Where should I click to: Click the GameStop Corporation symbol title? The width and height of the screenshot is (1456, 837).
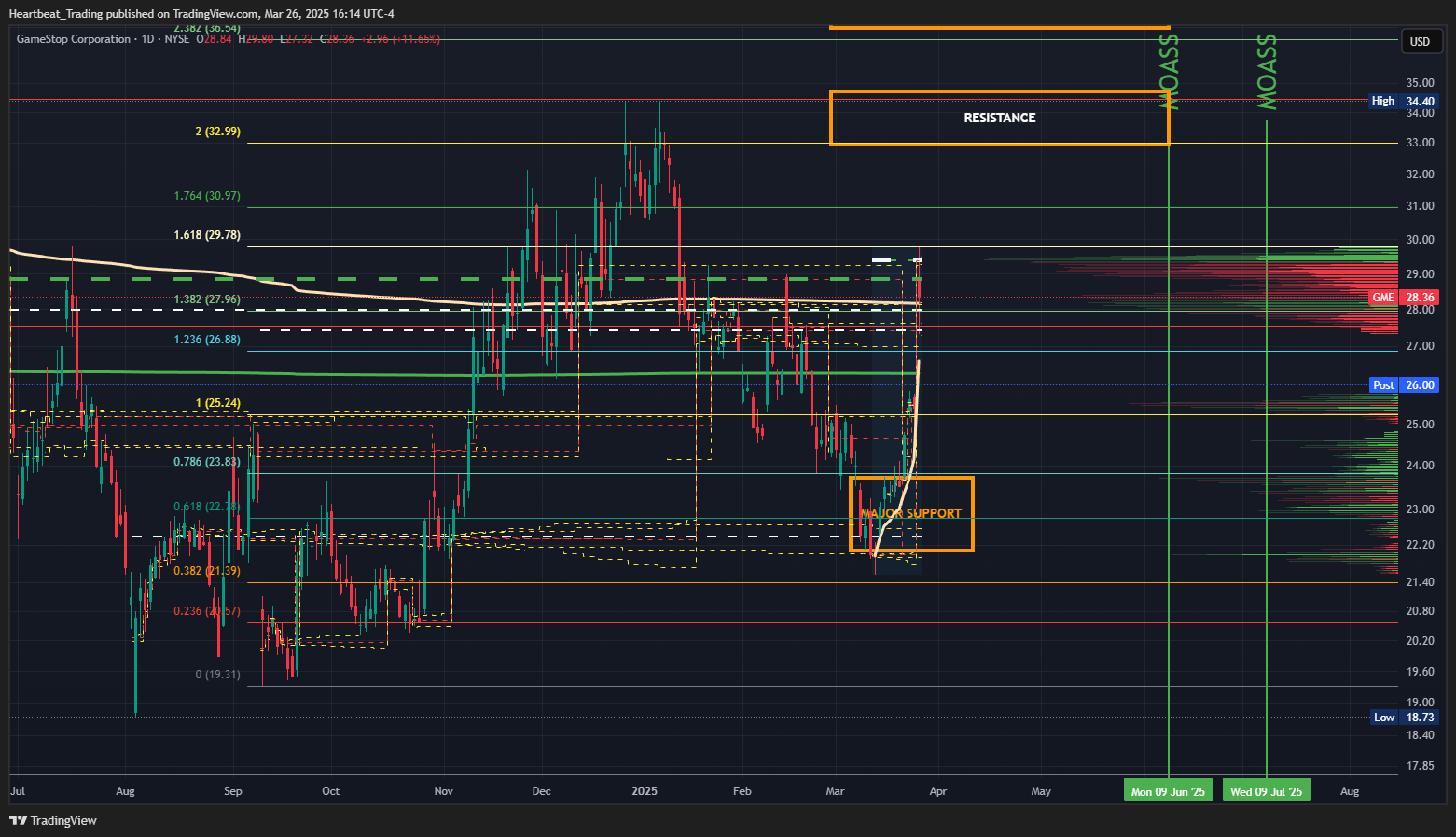coord(74,39)
